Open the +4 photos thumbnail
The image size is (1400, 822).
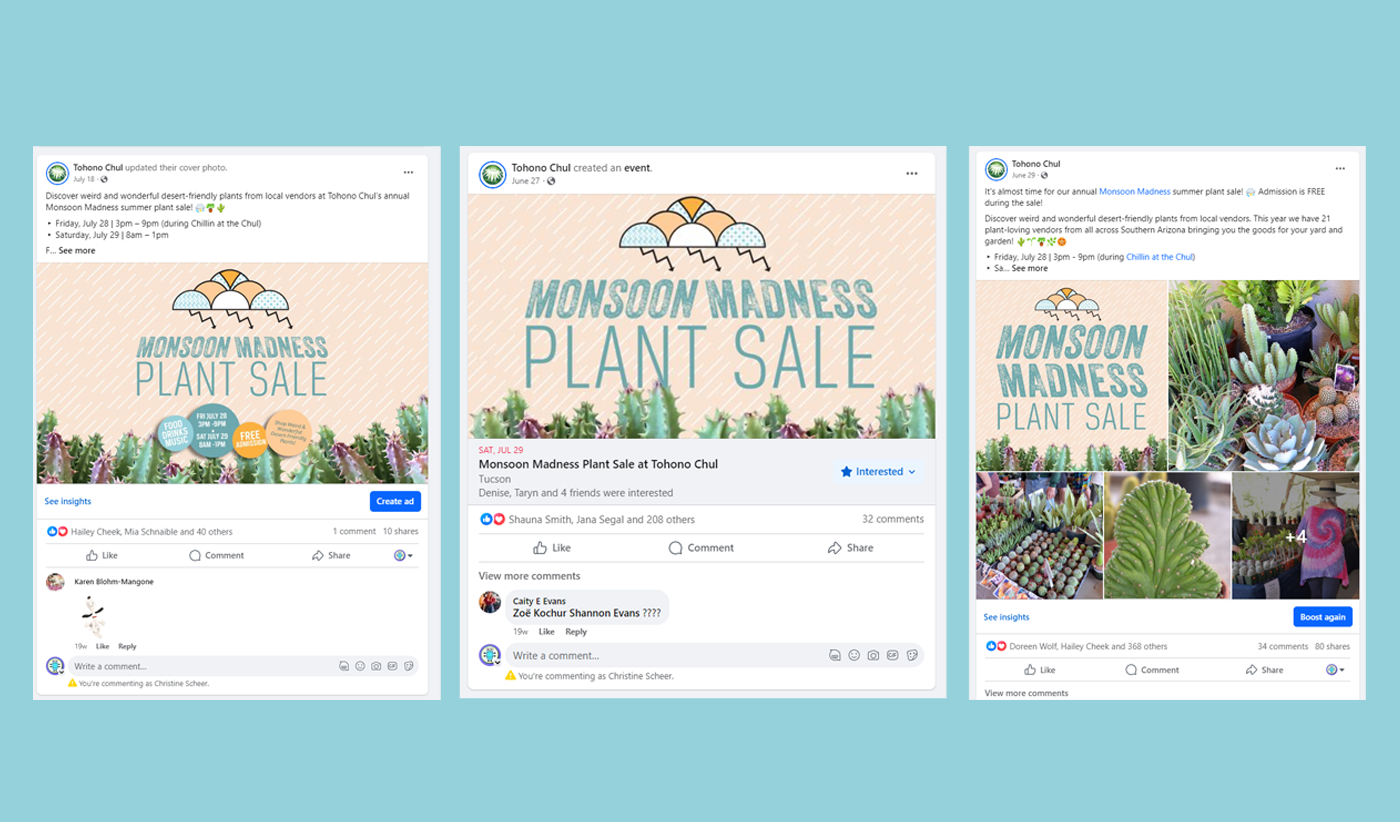point(1295,536)
